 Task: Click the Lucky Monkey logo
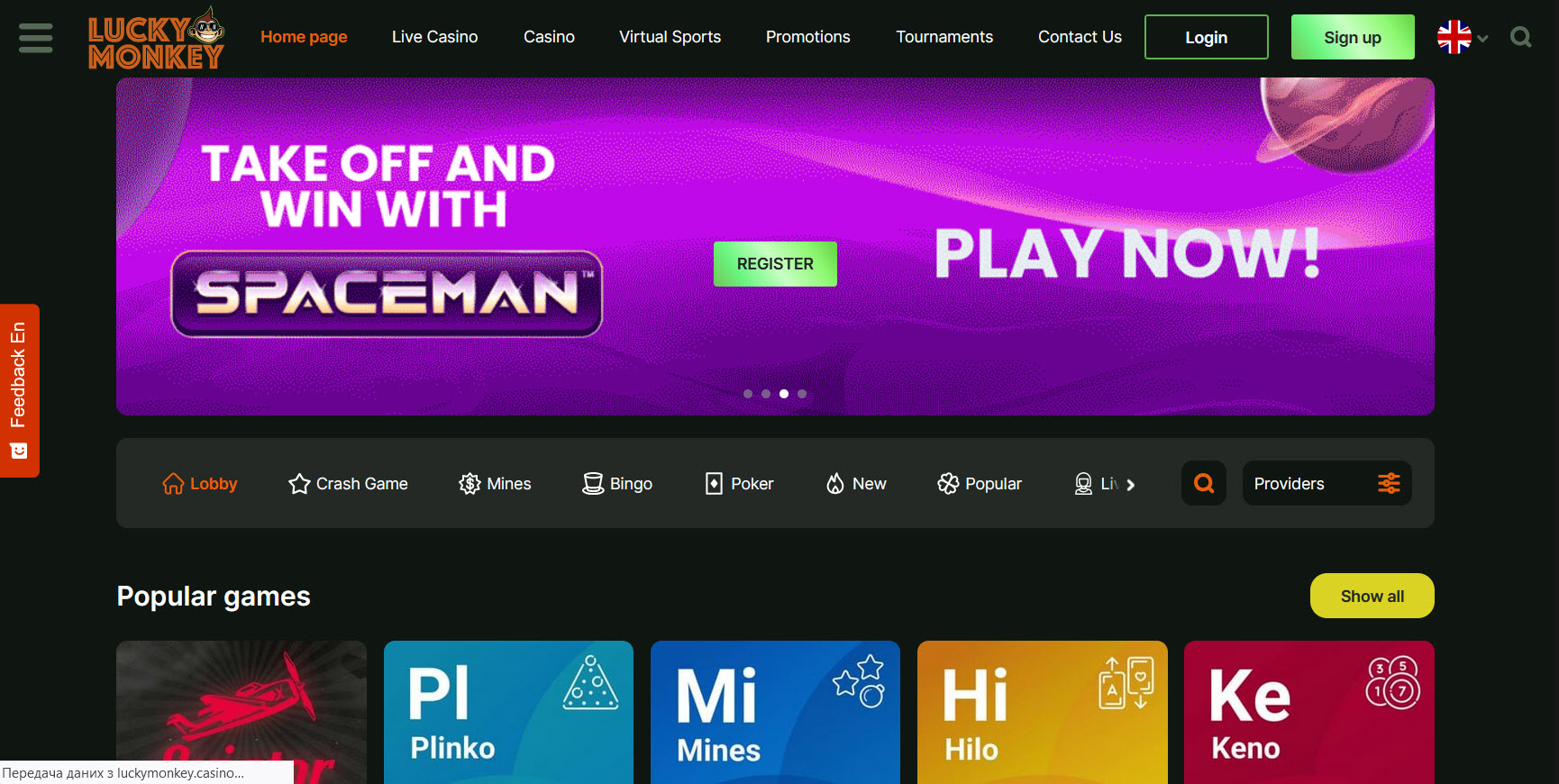[156, 39]
